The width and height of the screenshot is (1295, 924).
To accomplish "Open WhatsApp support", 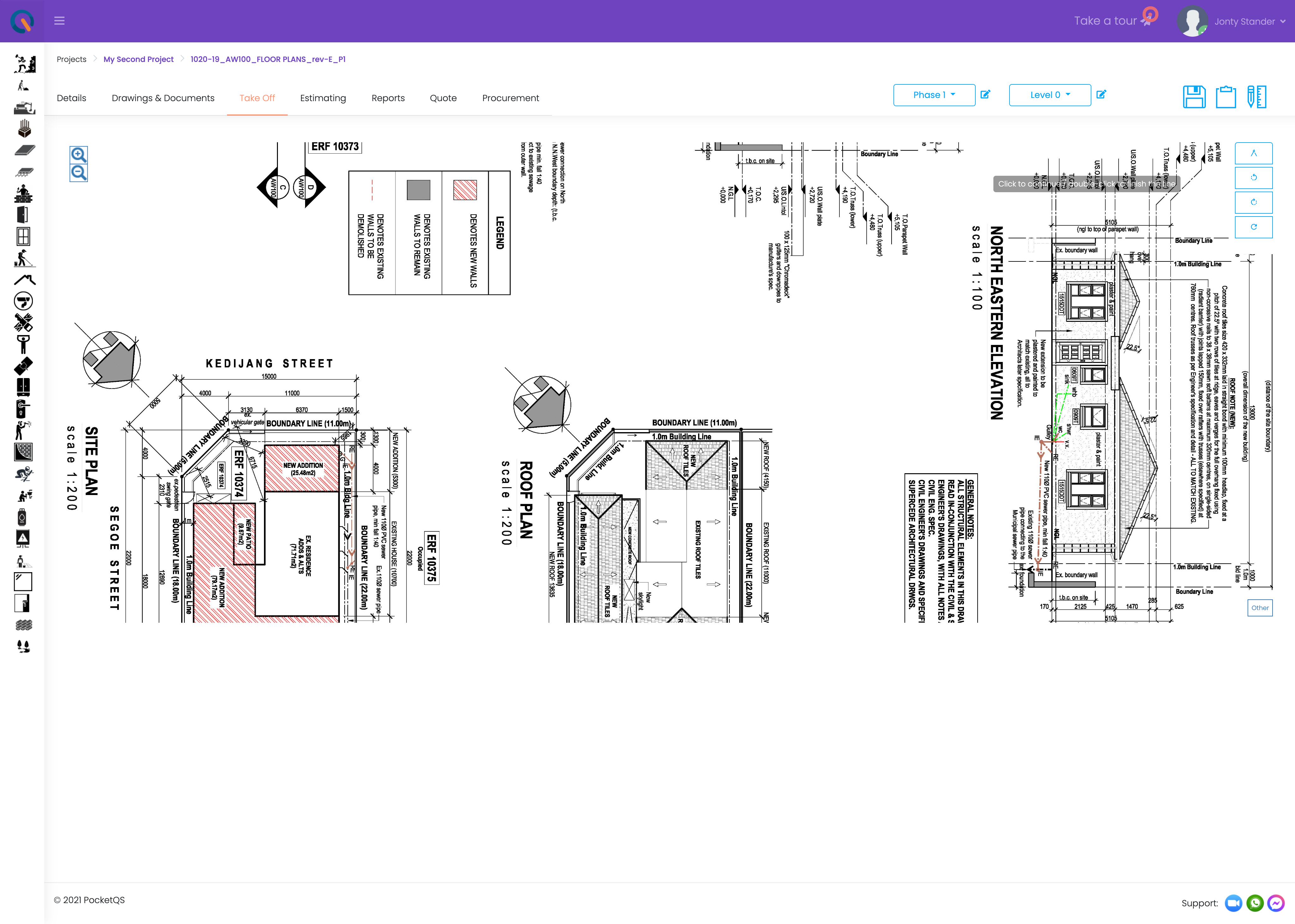I will (x=1255, y=903).
